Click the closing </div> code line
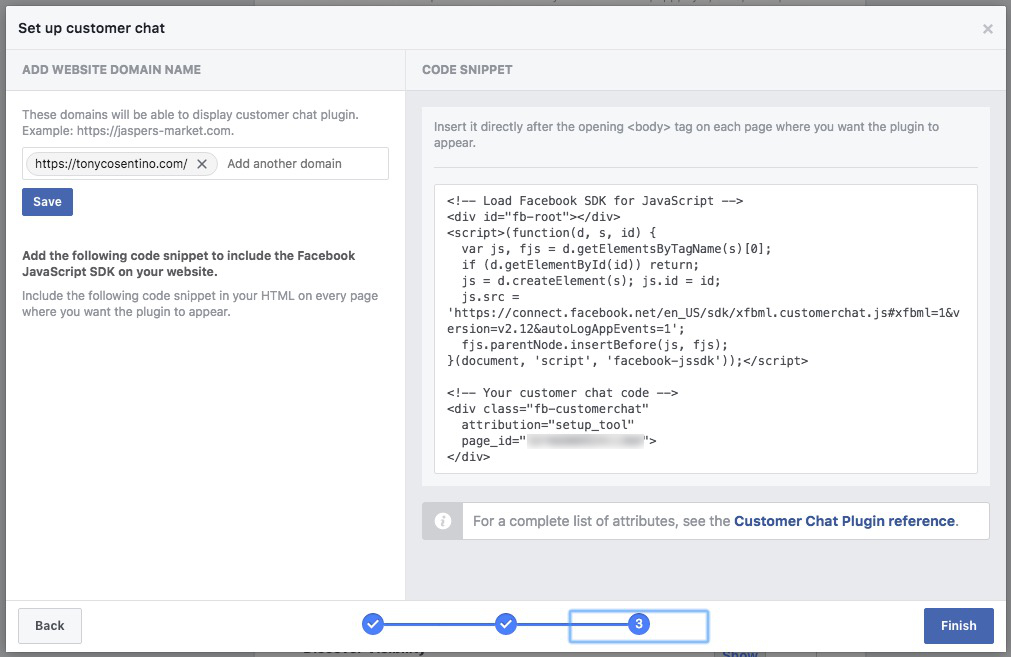The height and width of the screenshot is (657, 1011). [468, 457]
